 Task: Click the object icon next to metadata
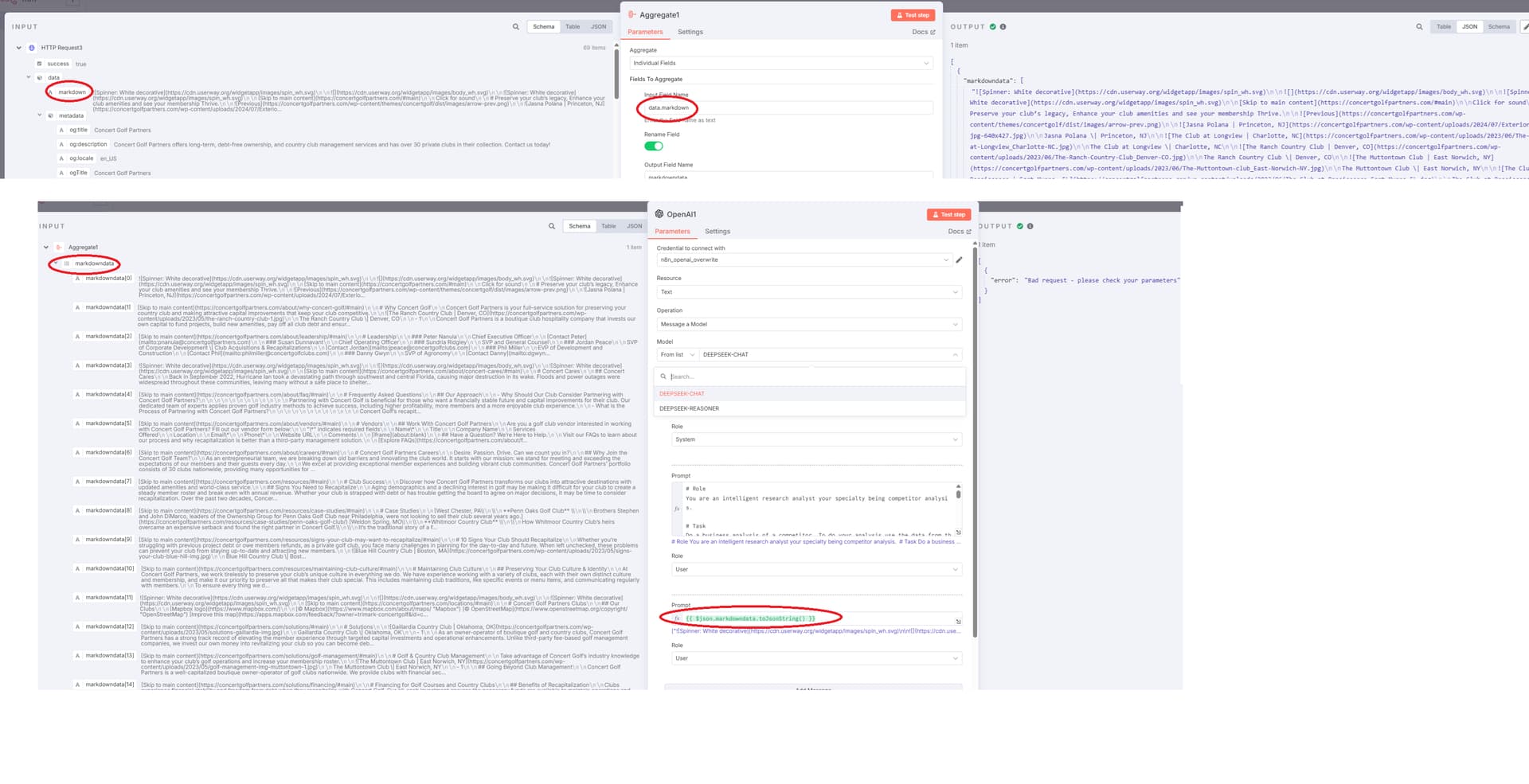(50, 115)
